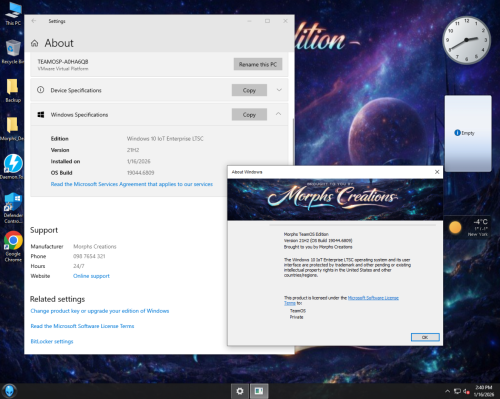This screenshot has height=399, width=500.
Task: Click Settings back arrow
Action: pyautogui.click(x=34, y=21)
